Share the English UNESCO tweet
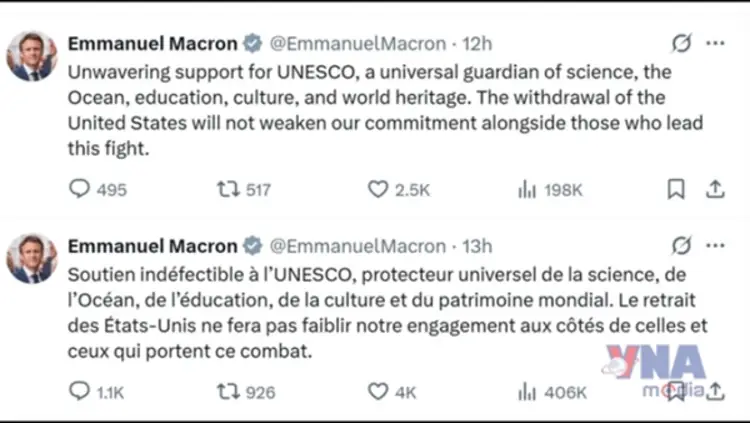The height and width of the screenshot is (423, 750). pos(715,189)
